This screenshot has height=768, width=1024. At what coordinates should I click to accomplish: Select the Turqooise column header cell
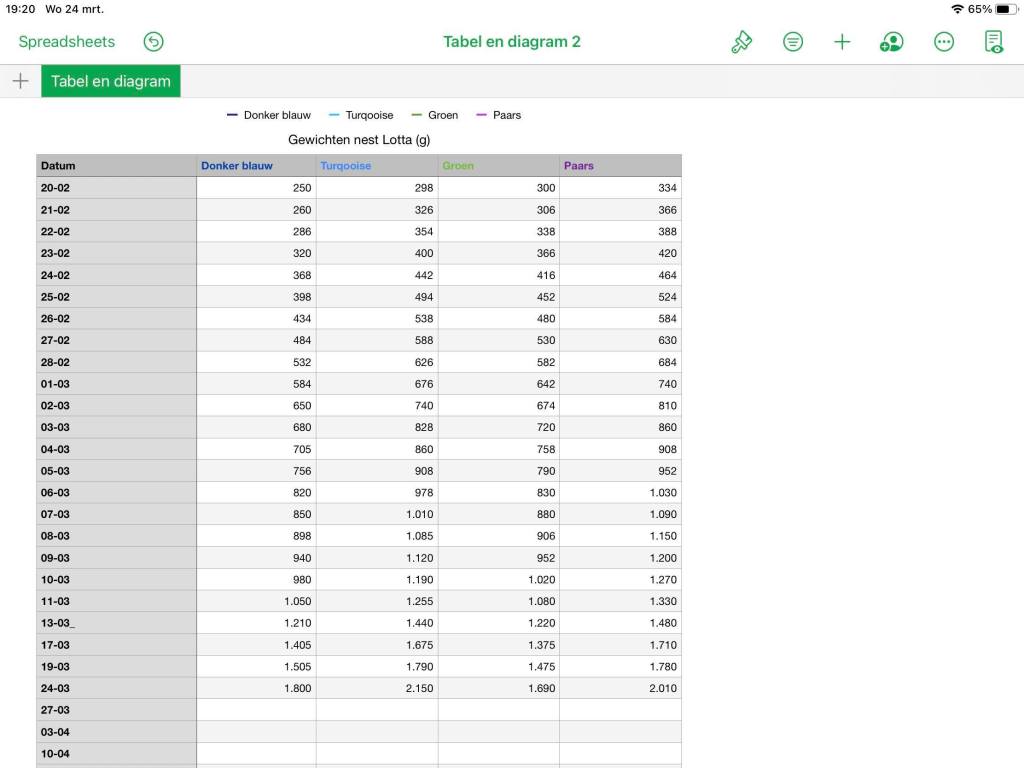pyautogui.click(x=376, y=166)
